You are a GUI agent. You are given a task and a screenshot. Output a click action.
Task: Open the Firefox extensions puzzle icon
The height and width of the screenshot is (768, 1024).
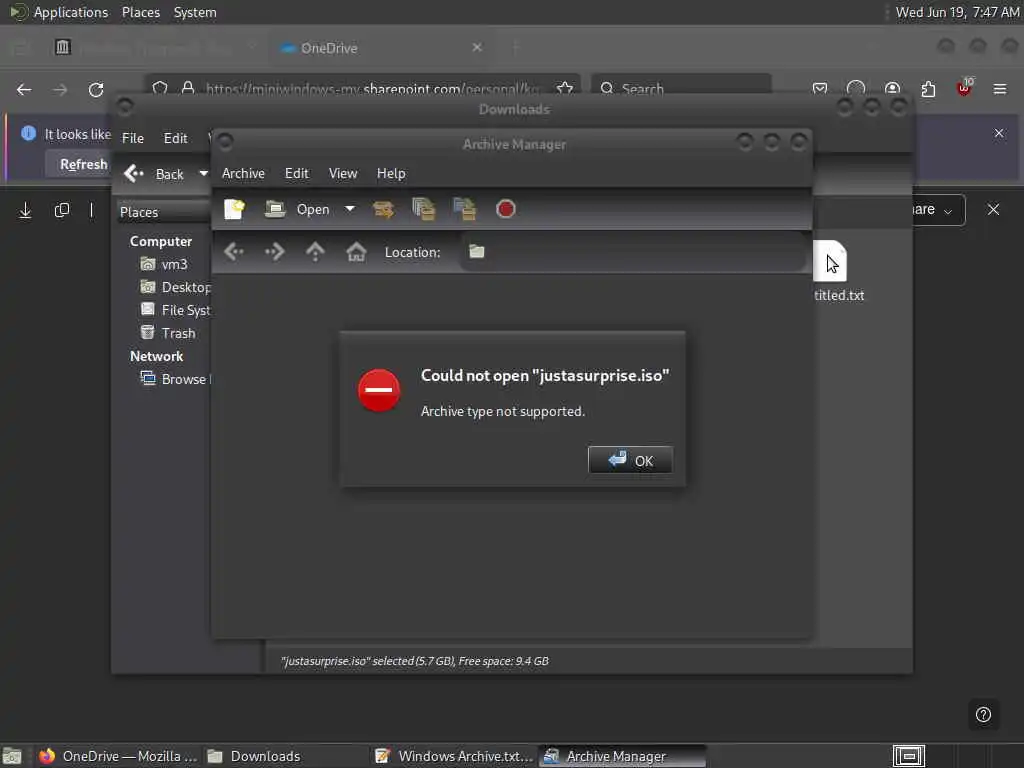(x=928, y=89)
